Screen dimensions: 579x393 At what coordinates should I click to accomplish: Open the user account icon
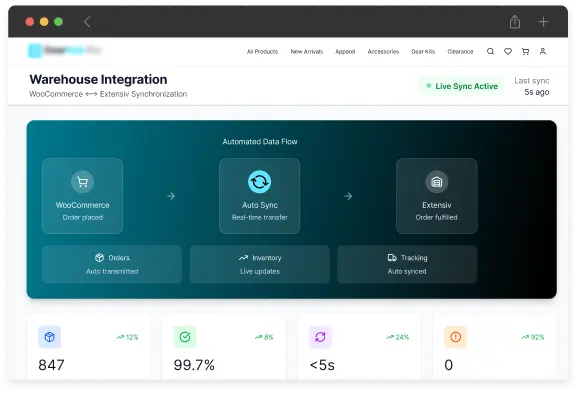click(542, 51)
